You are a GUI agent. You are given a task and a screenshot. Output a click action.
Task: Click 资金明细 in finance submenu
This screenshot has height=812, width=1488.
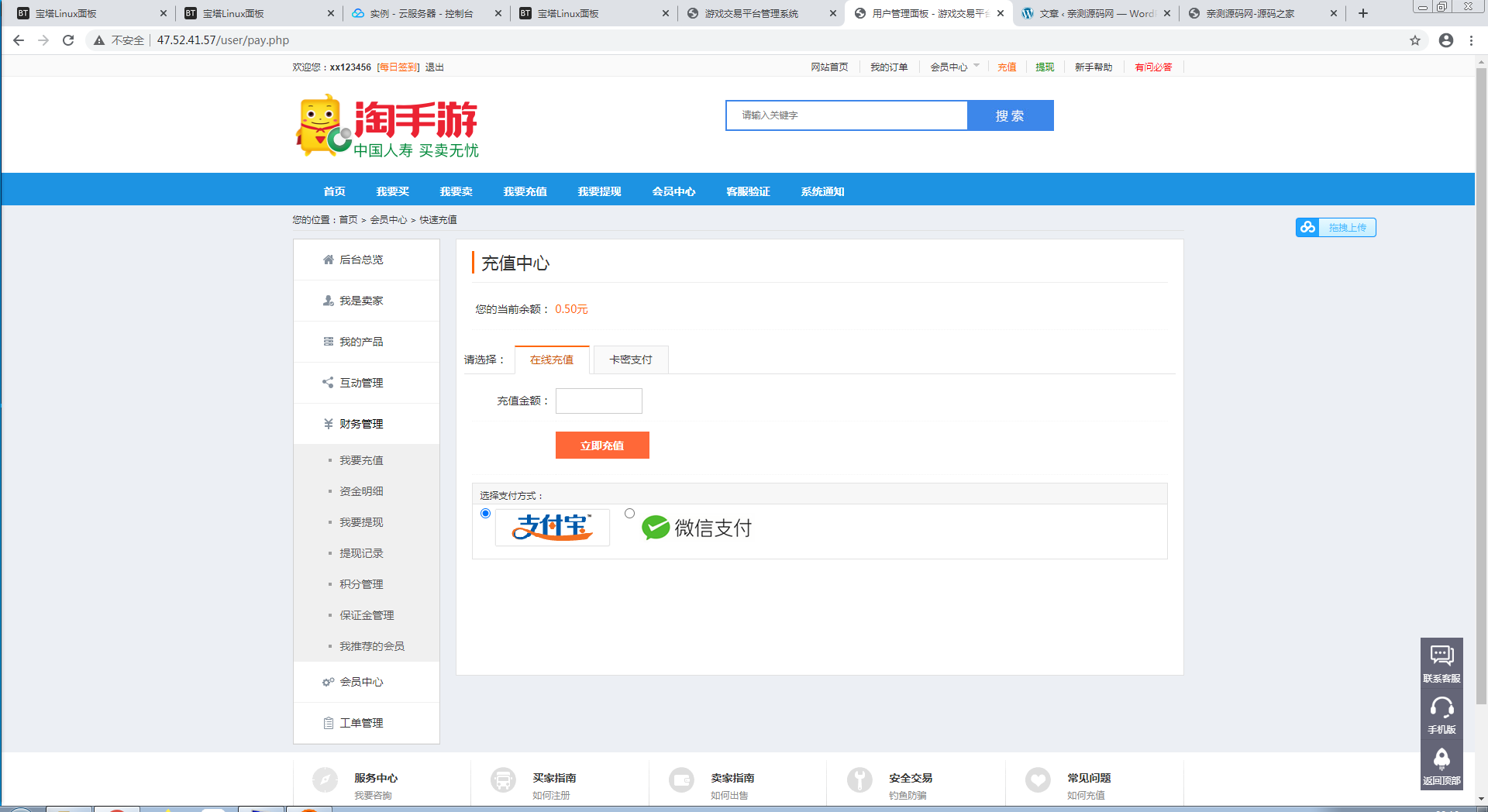click(361, 491)
